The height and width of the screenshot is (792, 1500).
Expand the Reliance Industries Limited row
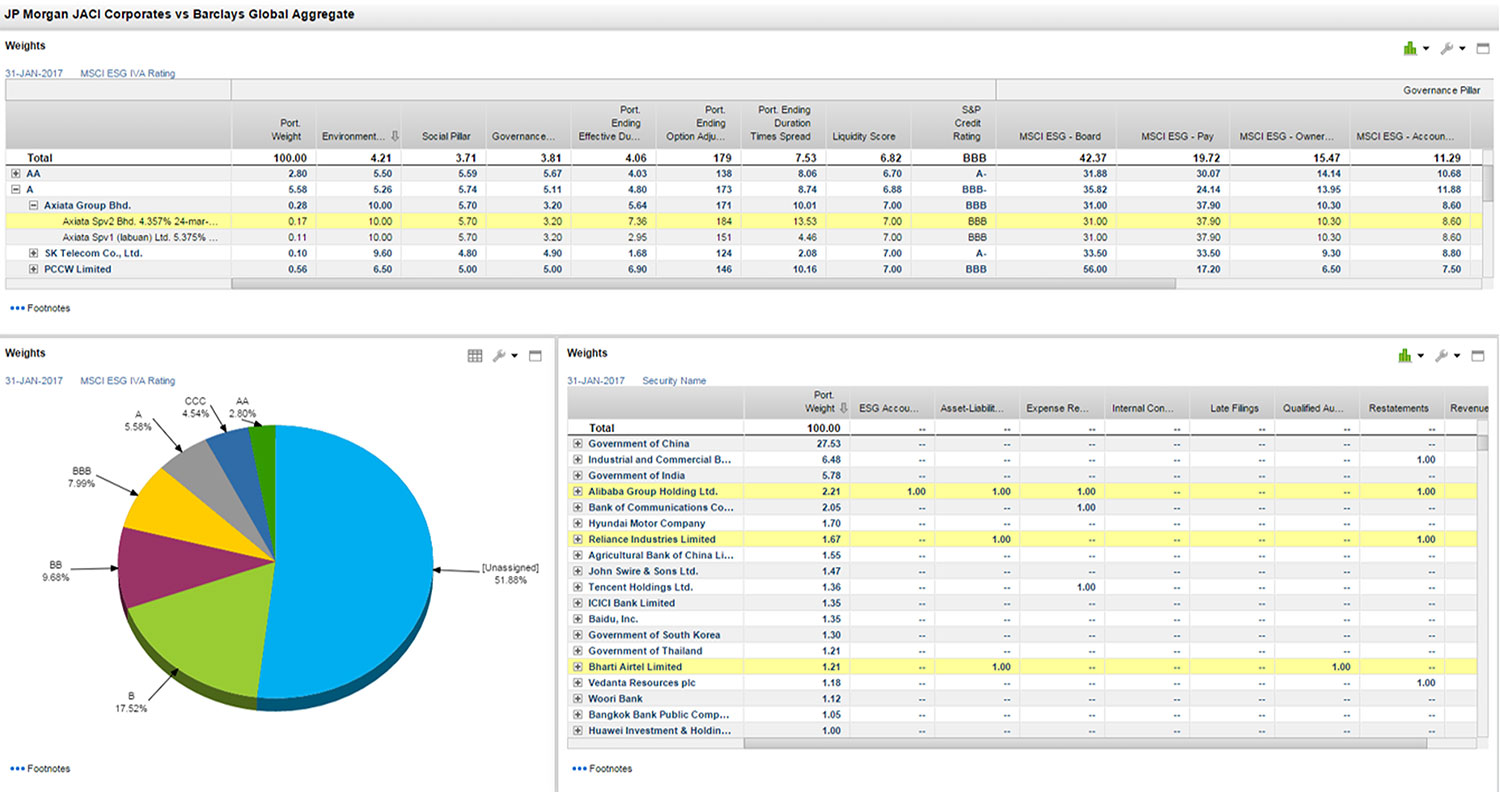(578, 539)
